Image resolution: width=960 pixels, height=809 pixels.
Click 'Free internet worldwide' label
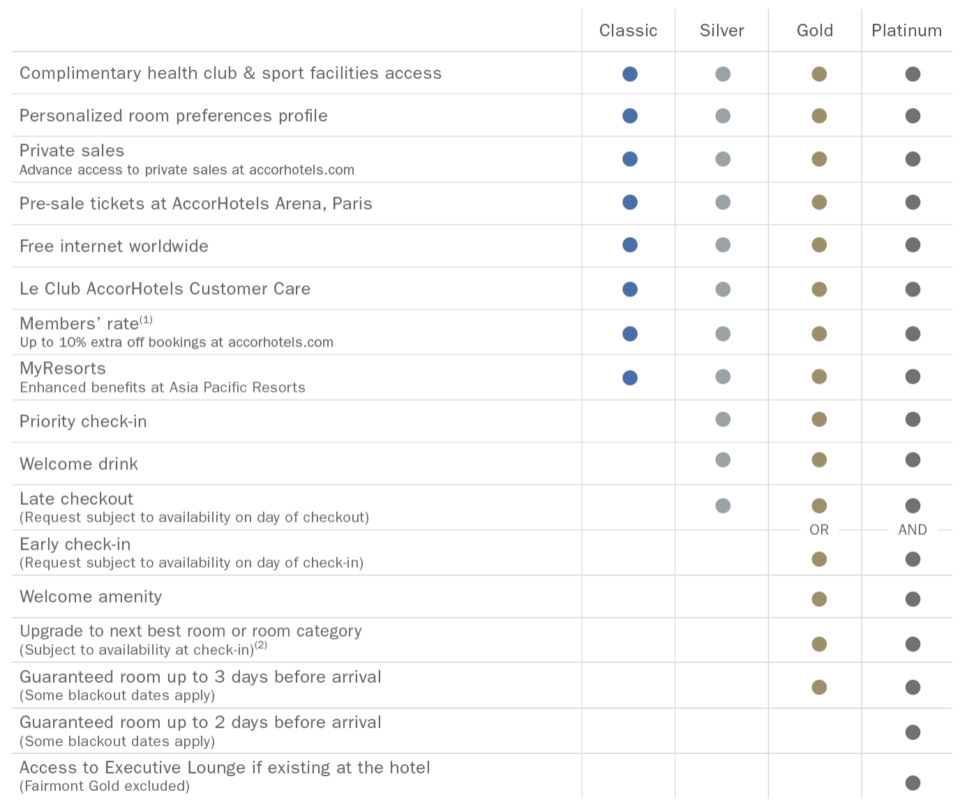114,246
